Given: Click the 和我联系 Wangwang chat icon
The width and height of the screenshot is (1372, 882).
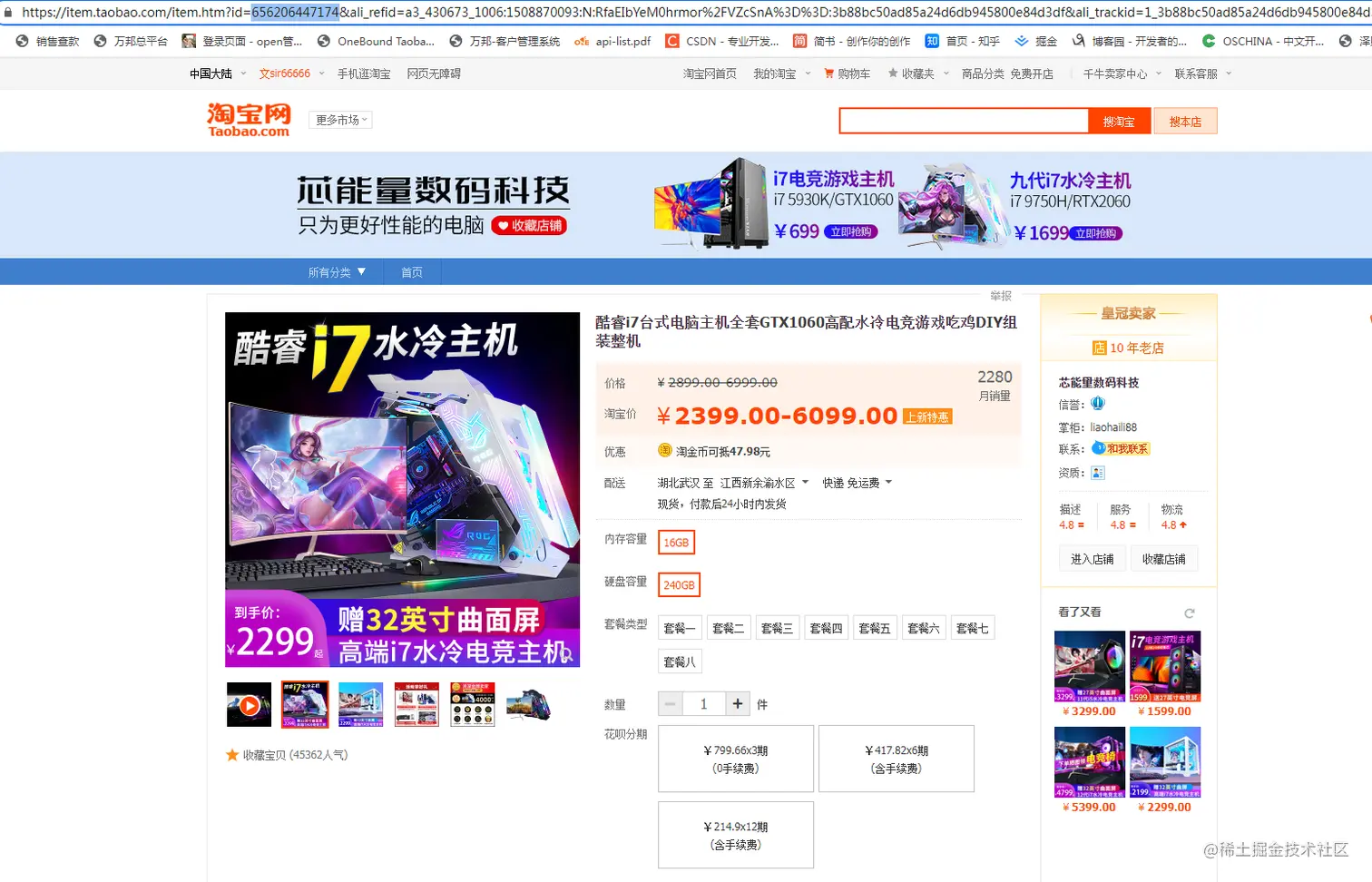Looking at the screenshot, I should [x=1121, y=448].
